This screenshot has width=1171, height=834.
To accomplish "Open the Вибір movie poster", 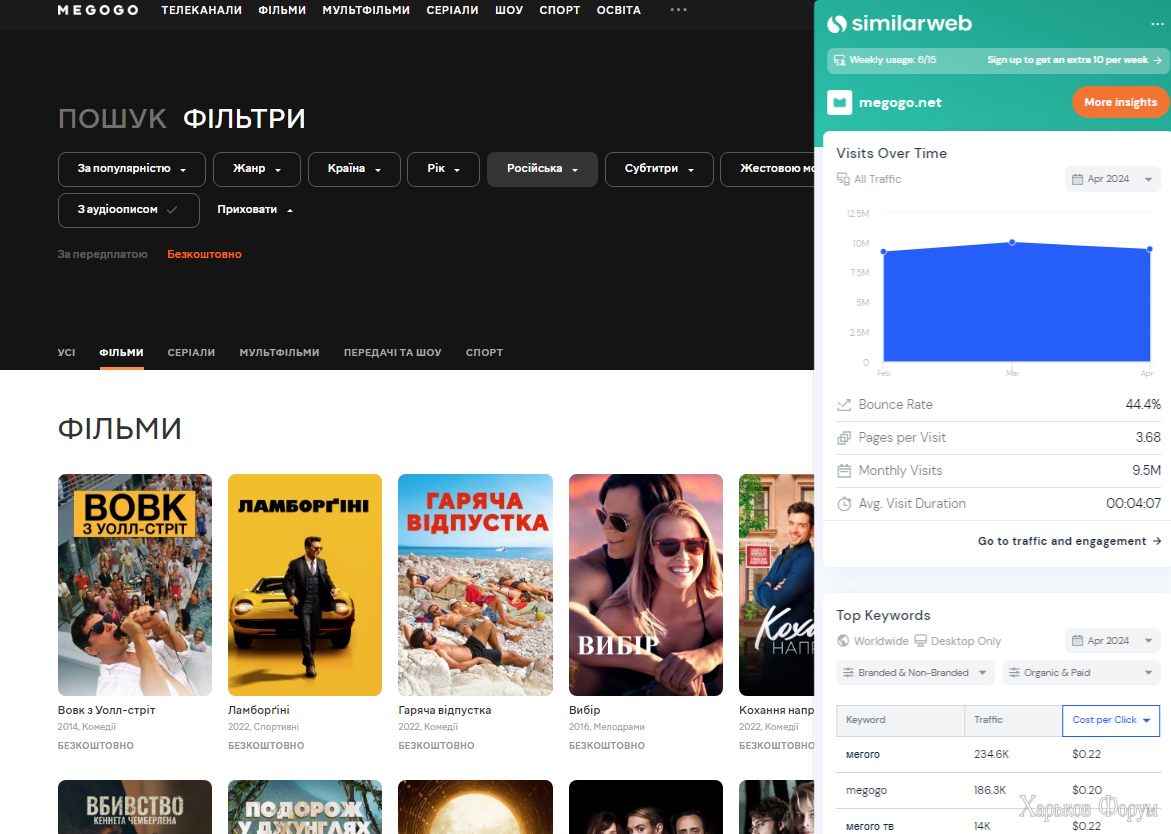I will point(646,585).
